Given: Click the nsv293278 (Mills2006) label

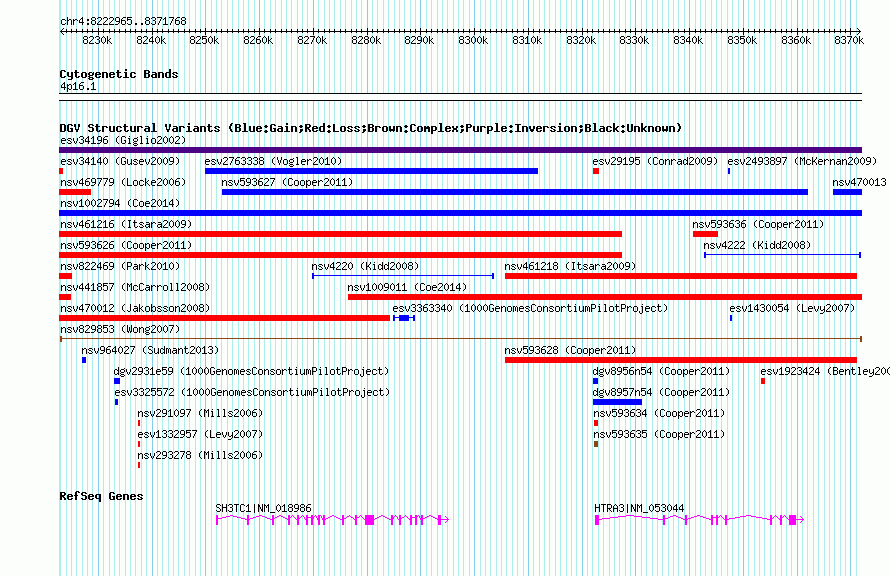Looking at the screenshot, I should pyautogui.click(x=200, y=455).
